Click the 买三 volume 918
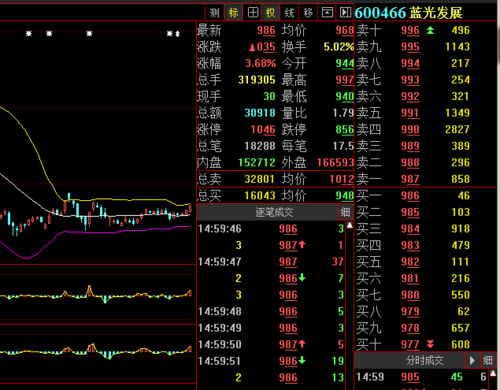 click(461, 229)
